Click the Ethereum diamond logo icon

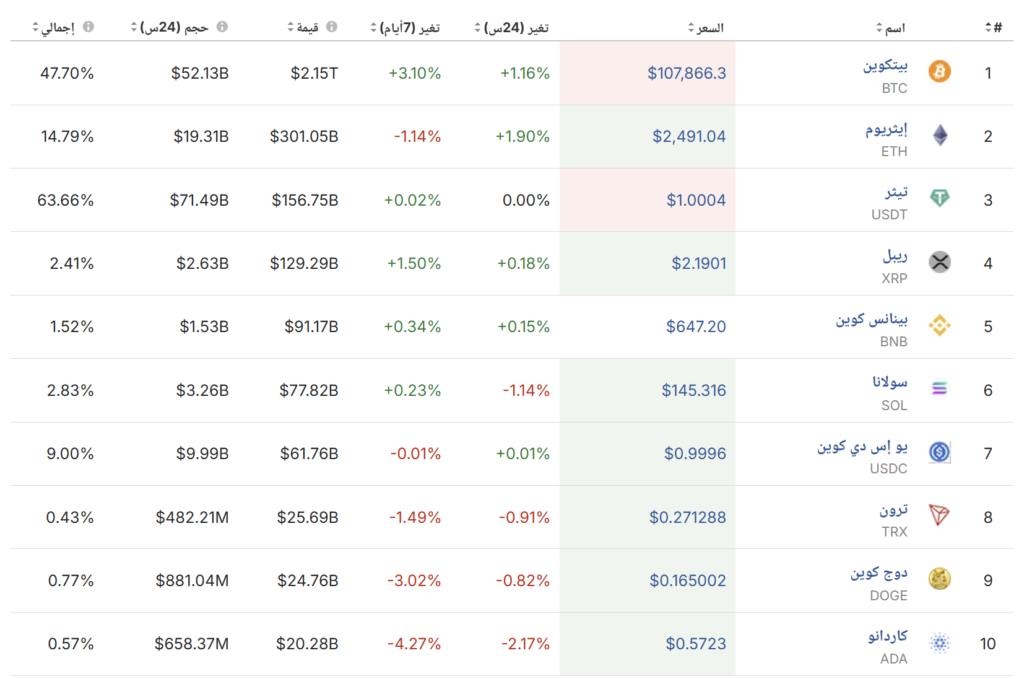tap(939, 136)
